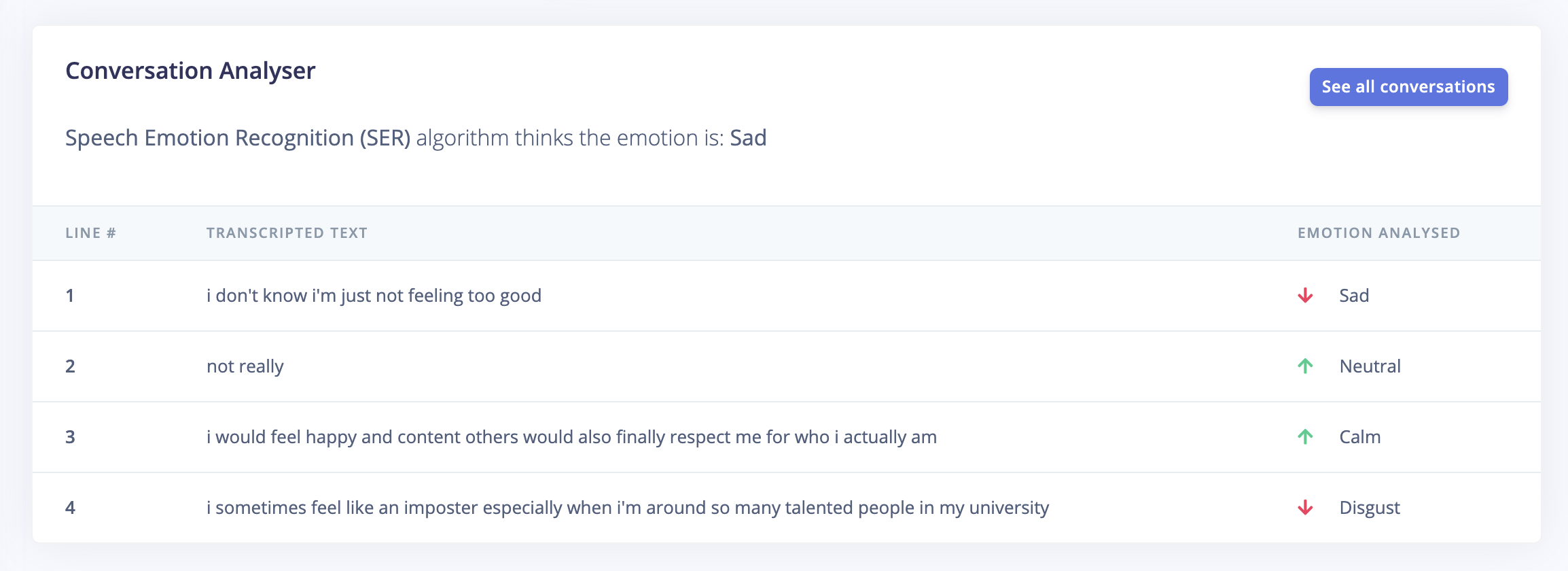Select line number 1 in table
Viewport: 1568px width, 571px height.
pyautogui.click(x=70, y=296)
